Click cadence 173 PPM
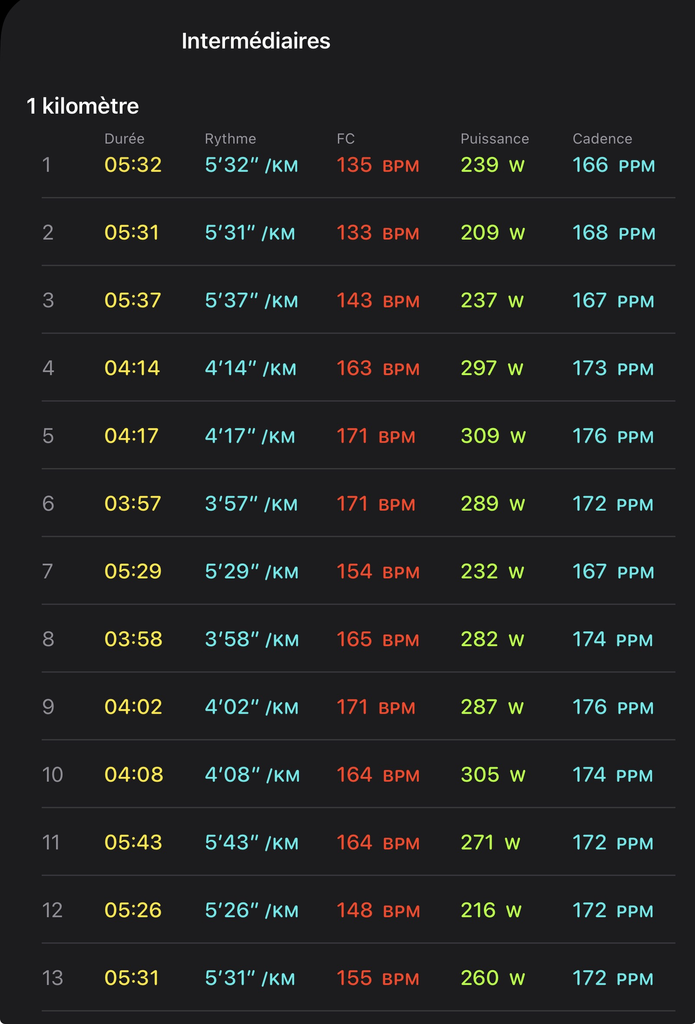The width and height of the screenshot is (695, 1024). click(x=613, y=368)
